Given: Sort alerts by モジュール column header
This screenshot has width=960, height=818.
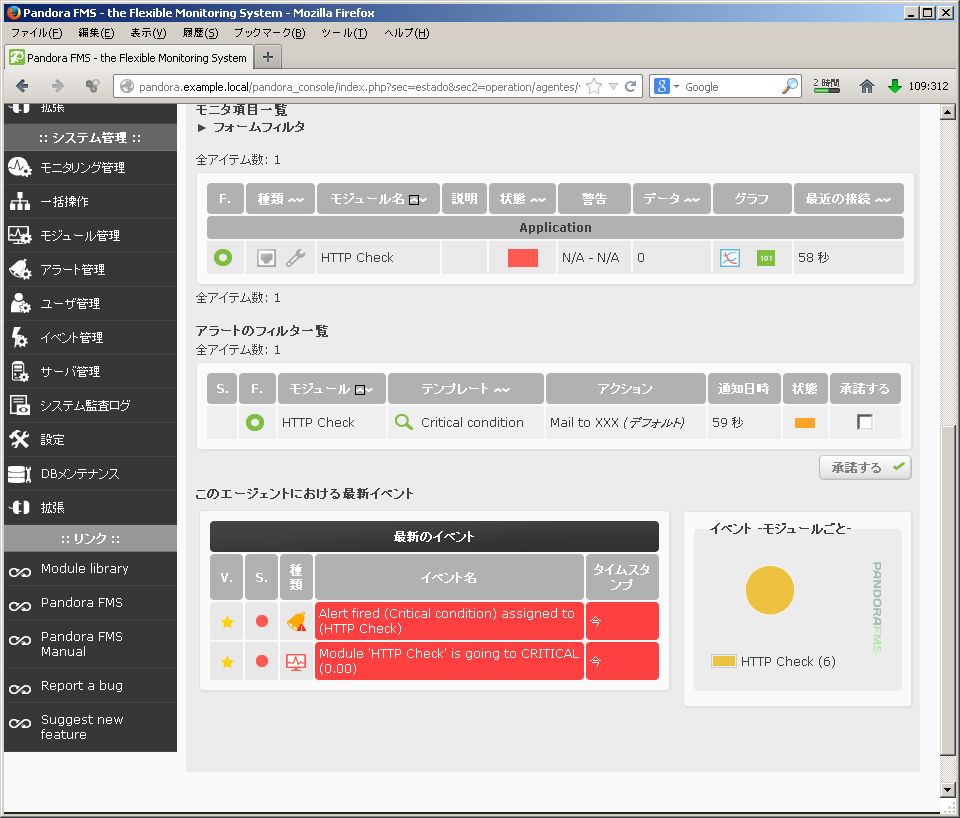Looking at the screenshot, I should (331, 389).
